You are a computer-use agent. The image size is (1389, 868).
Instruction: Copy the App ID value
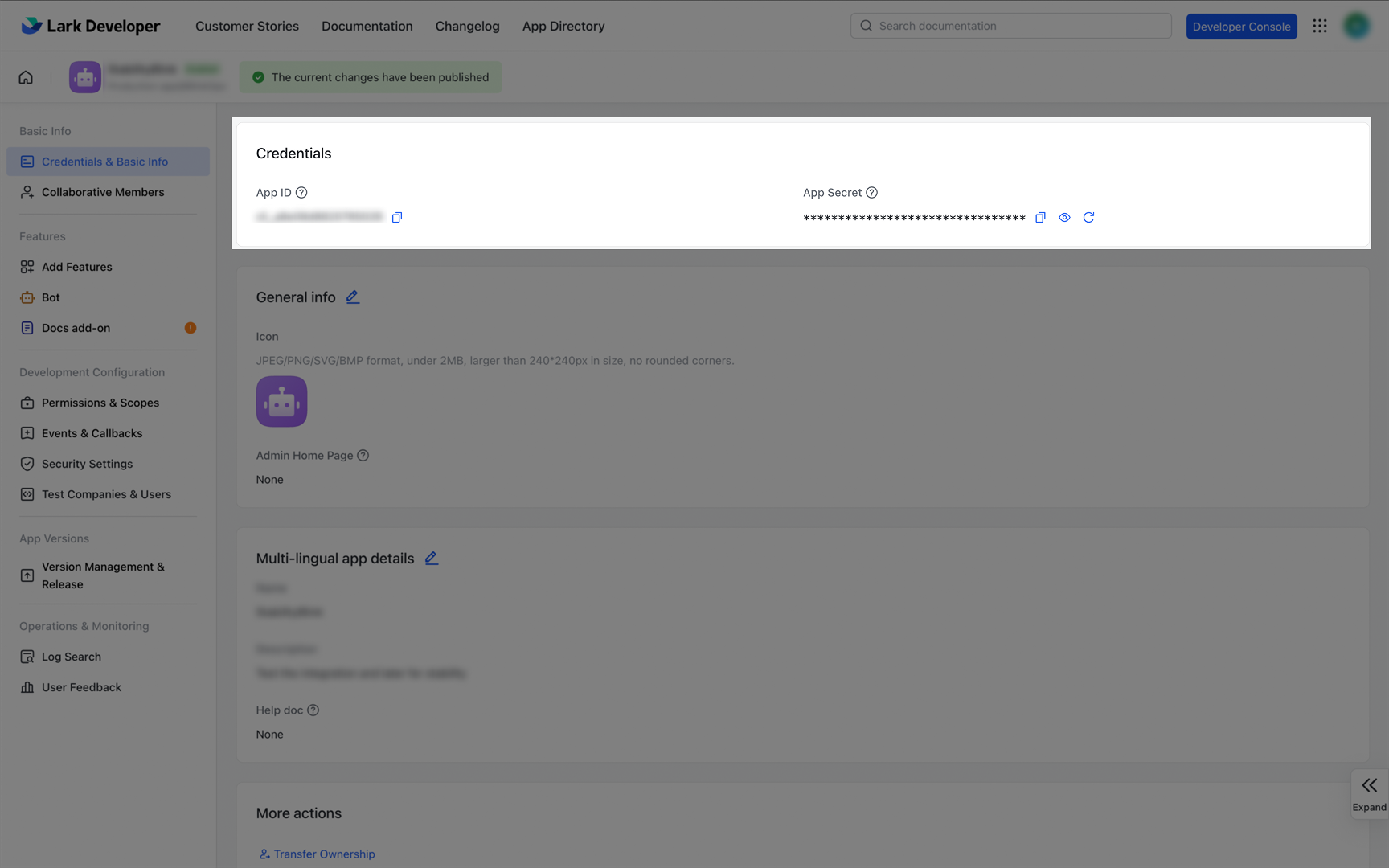coord(396,218)
